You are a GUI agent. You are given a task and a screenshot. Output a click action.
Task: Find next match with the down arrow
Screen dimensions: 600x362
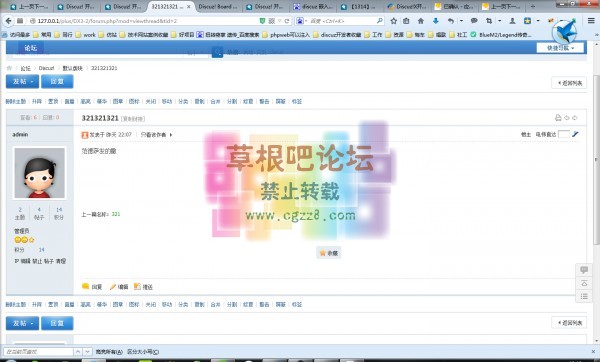[x=87, y=351]
